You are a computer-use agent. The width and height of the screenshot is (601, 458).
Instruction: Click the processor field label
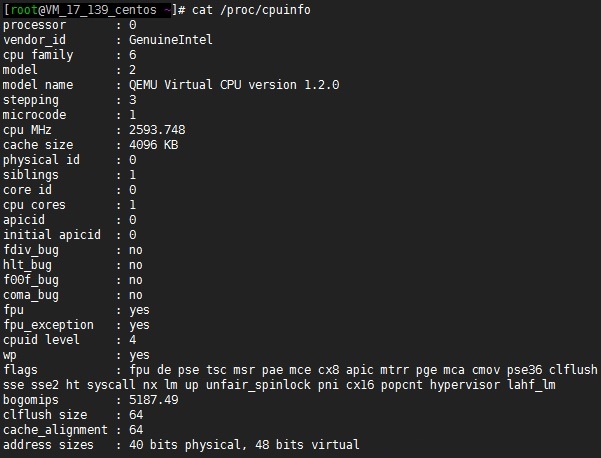click(x=36, y=25)
